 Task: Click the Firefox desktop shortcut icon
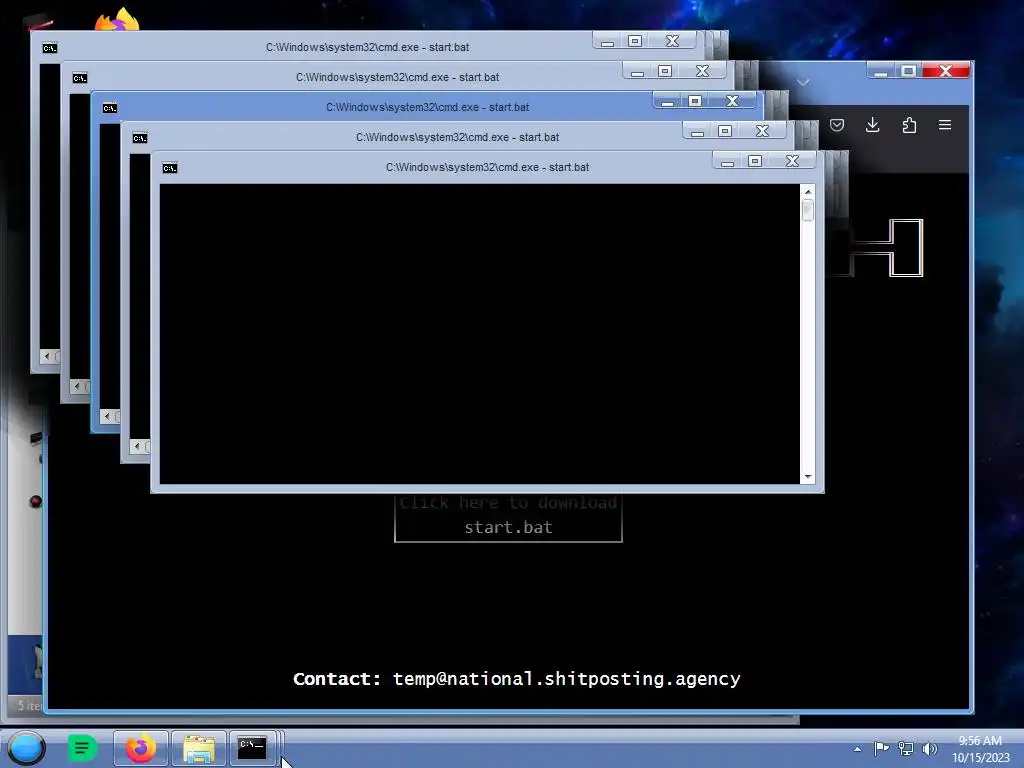point(118,18)
